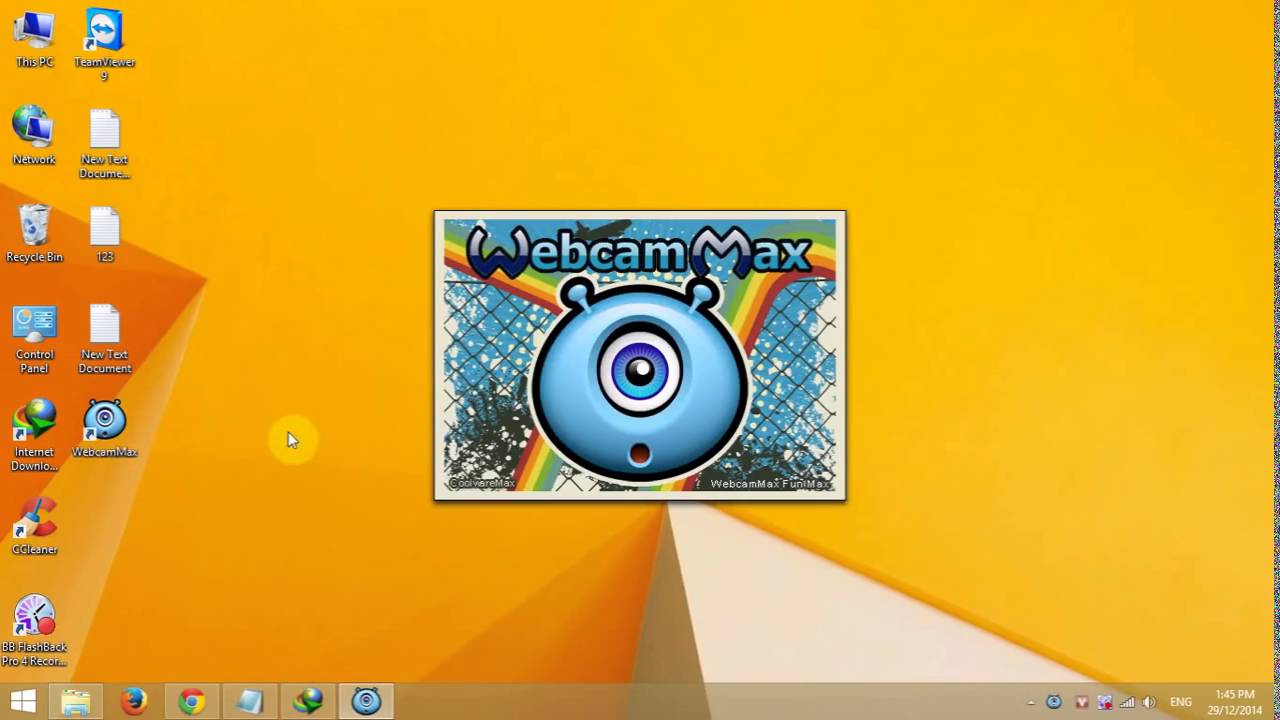This screenshot has width=1280, height=720.
Task: Launch TeamViewer 9 shortcut
Action: pyautogui.click(x=104, y=46)
